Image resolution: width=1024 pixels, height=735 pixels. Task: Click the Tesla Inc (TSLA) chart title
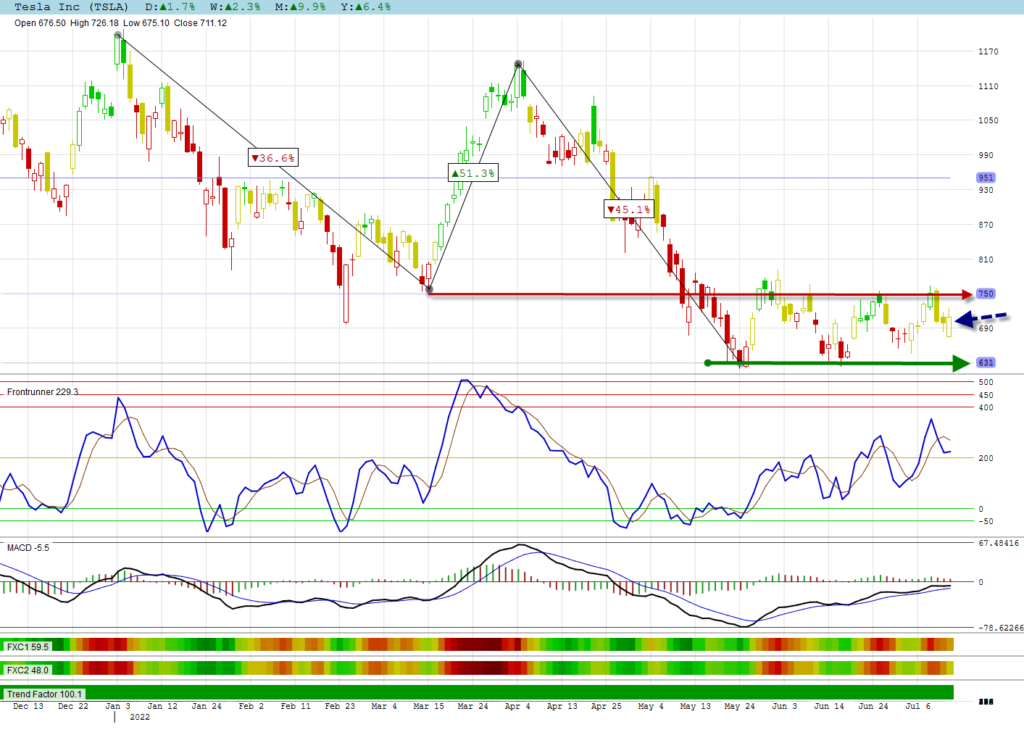(71, 7)
